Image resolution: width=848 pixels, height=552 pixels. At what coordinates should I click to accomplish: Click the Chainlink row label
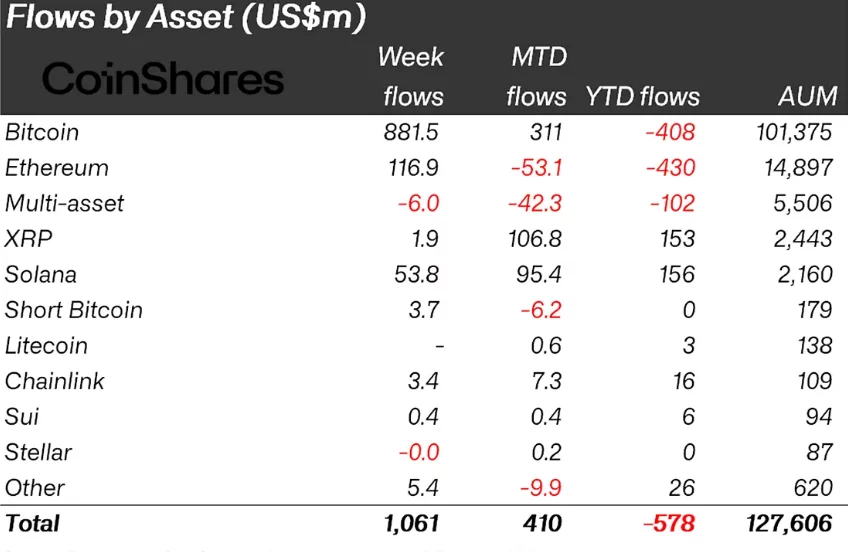pyautogui.click(x=55, y=381)
